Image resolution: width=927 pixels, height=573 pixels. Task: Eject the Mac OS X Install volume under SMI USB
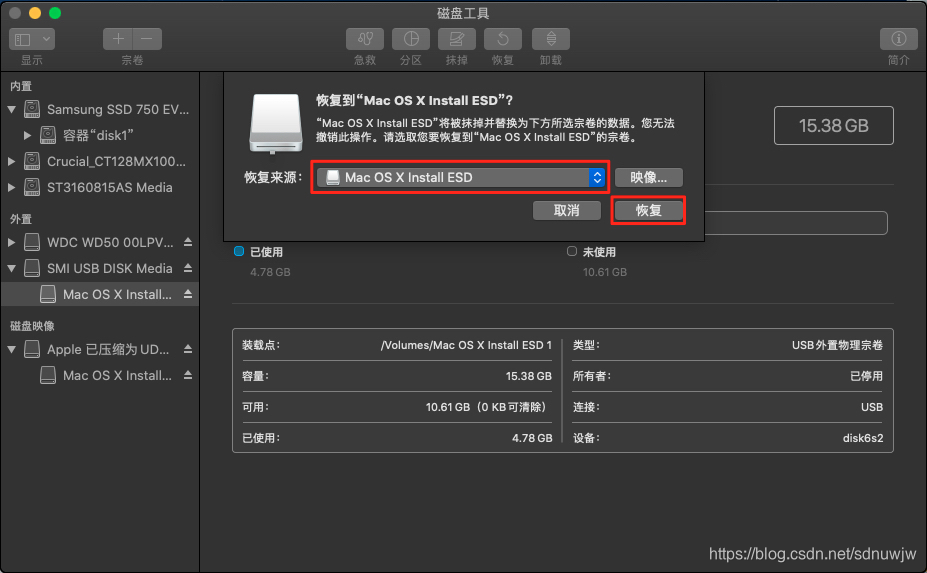tap(188, 294)
